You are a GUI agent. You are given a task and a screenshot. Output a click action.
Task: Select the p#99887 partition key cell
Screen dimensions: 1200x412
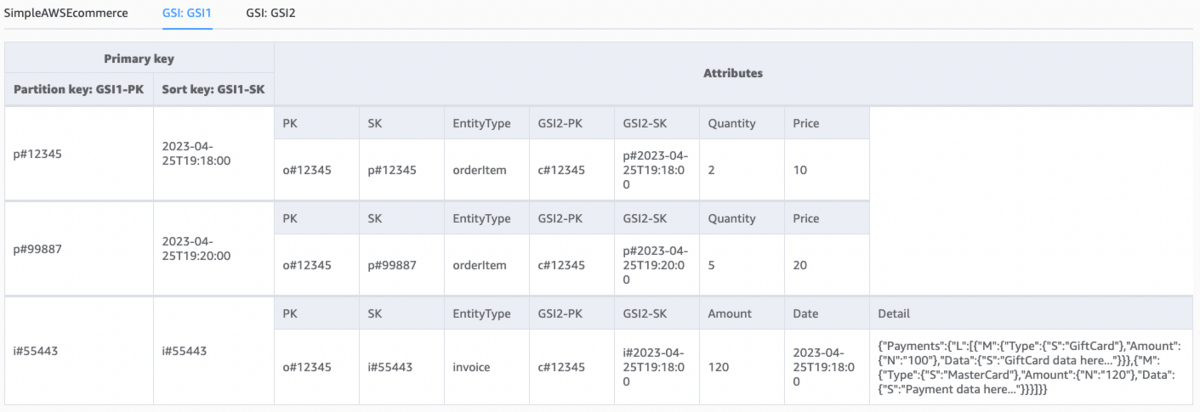(x=32, y=248)
